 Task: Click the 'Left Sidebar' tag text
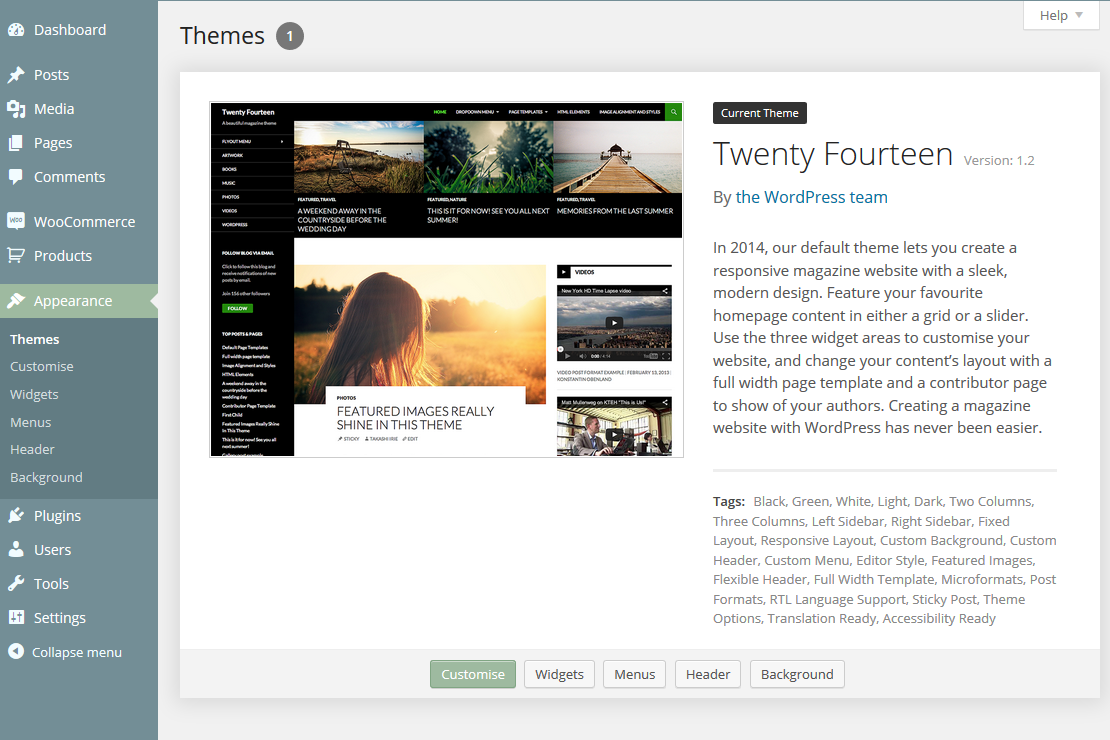point(847,521)
